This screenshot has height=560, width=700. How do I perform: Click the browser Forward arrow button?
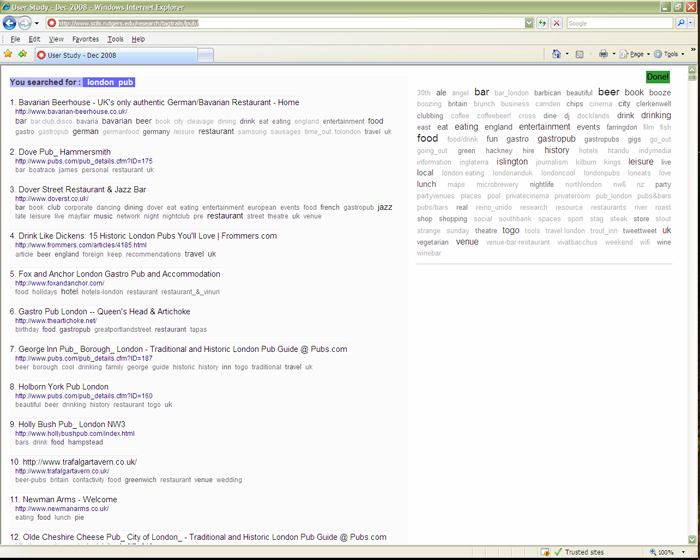coord(25,23)
